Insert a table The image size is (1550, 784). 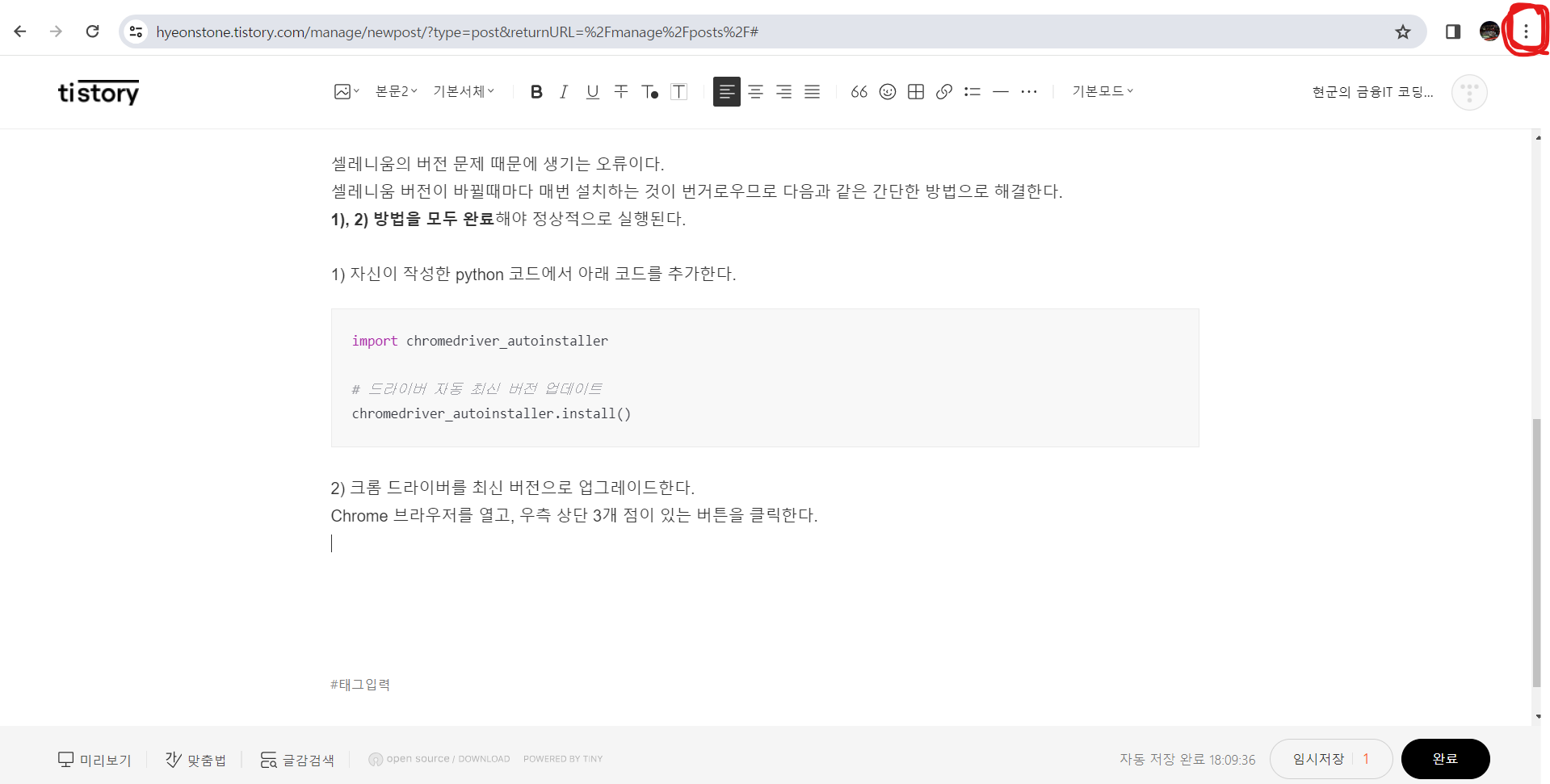click(x=916, y=92)
